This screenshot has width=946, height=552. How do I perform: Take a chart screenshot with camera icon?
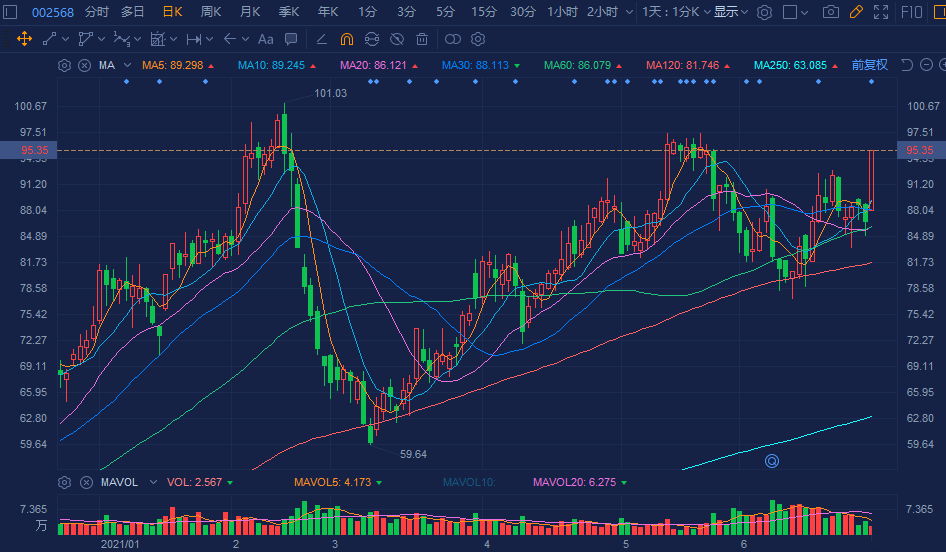click(830, 12)
